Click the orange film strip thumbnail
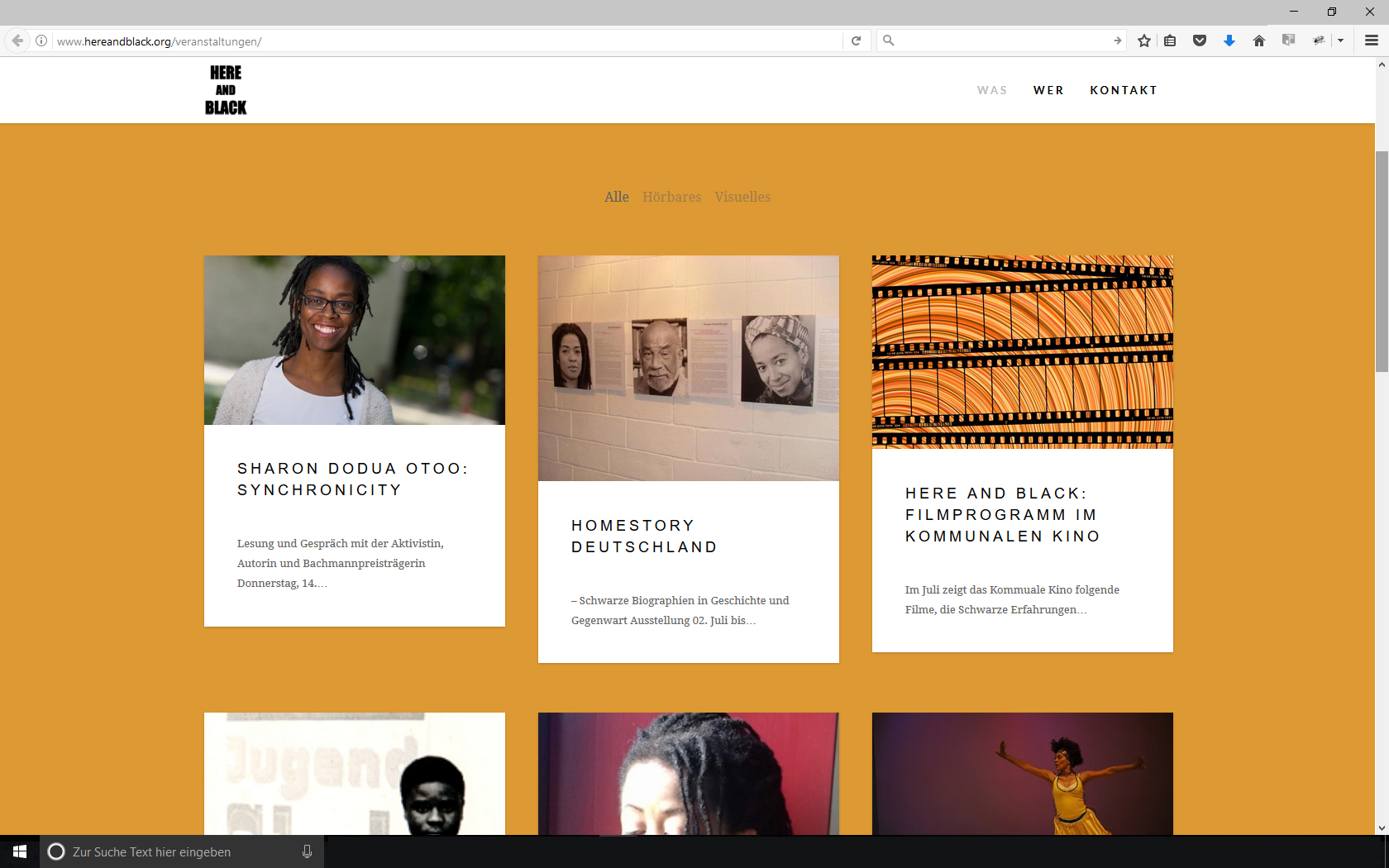1389x868 pixels. point(1022,351)
